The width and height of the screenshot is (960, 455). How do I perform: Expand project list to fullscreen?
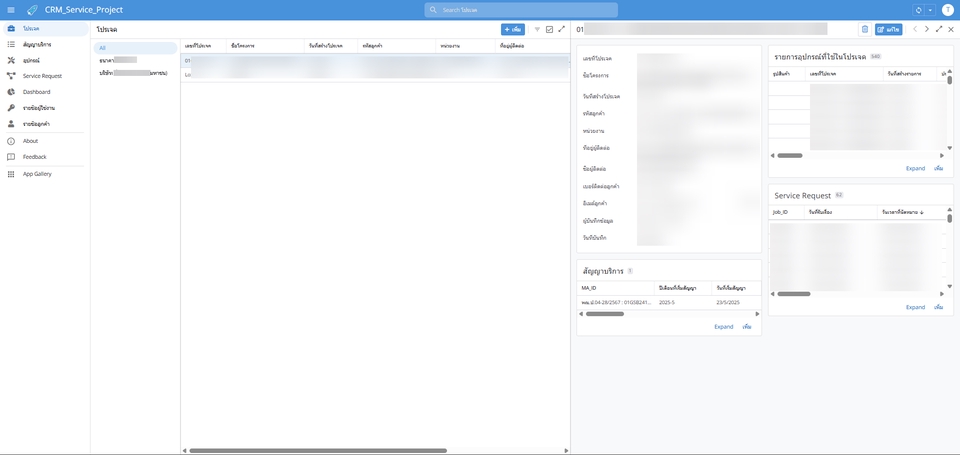(561, 29)
